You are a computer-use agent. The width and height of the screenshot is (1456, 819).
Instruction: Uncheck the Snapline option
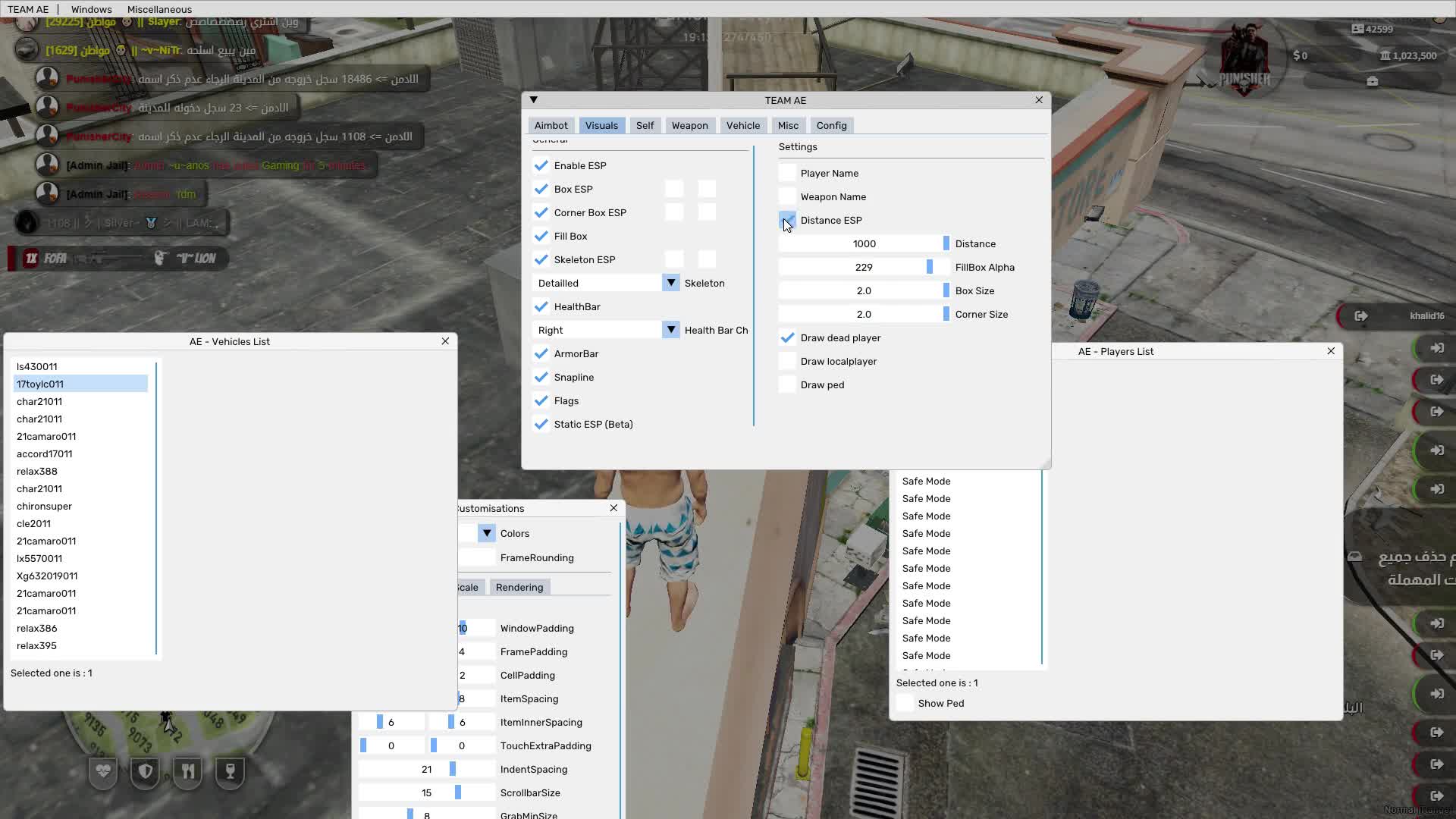(541, 377)
